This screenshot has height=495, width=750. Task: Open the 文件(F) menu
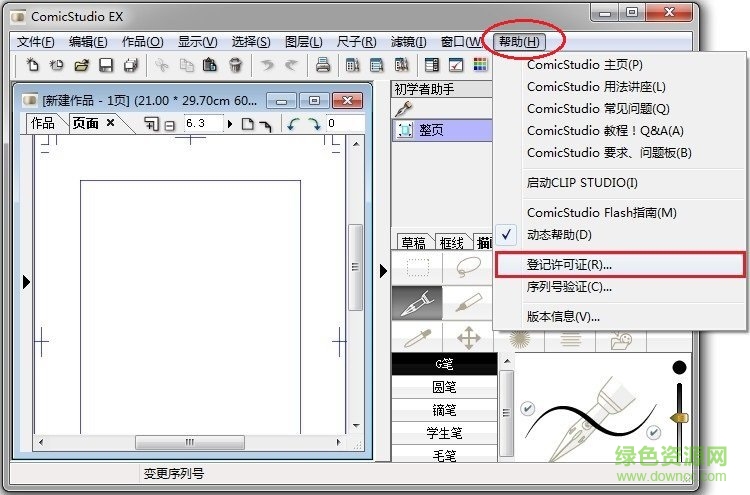35,42
